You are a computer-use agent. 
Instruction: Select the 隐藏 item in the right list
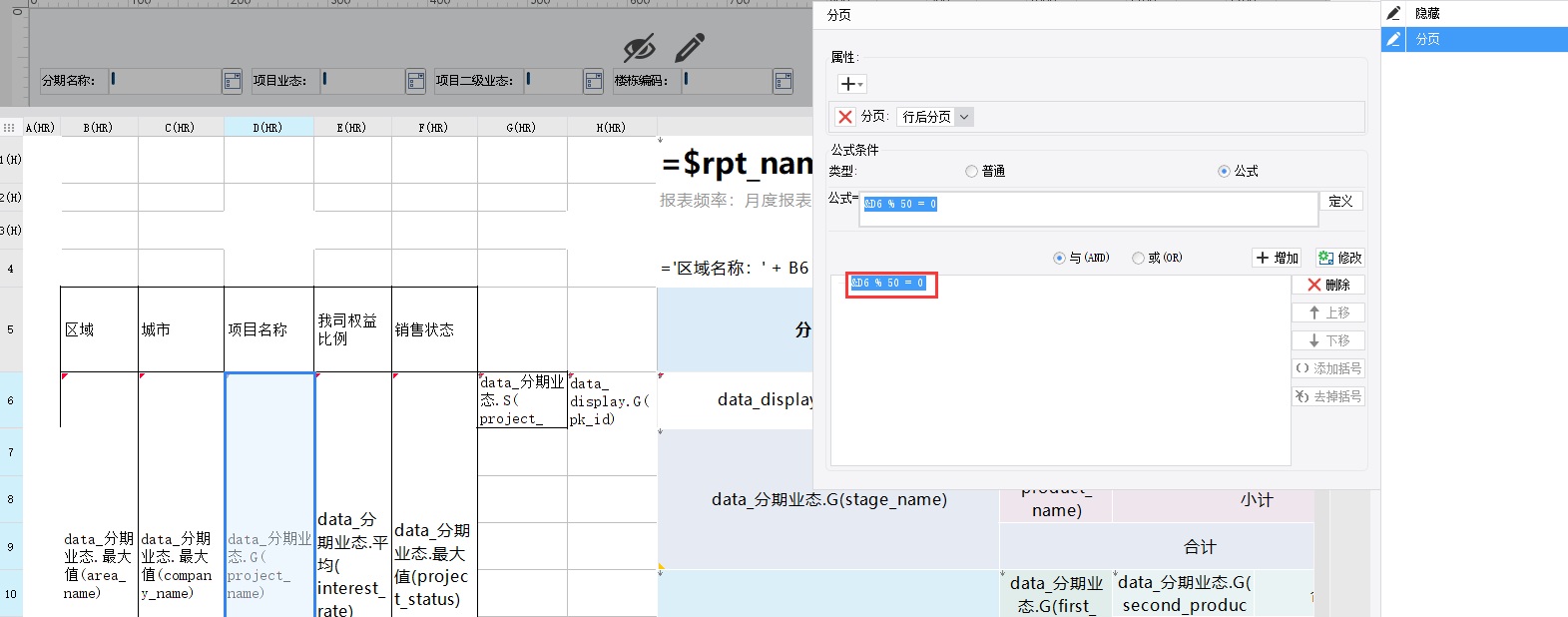[x=1474, y=13]
